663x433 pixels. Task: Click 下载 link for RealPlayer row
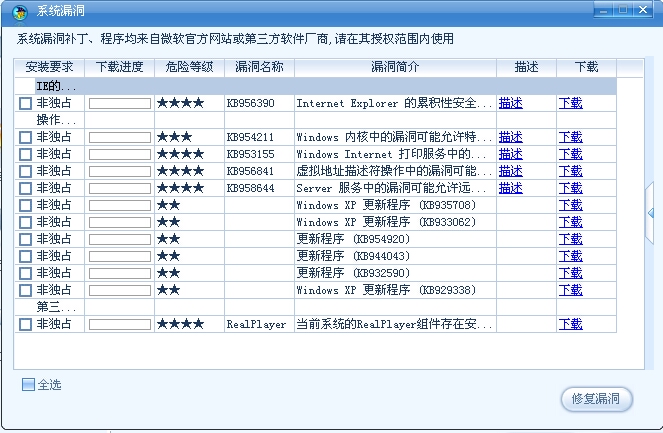click(570, 324)
